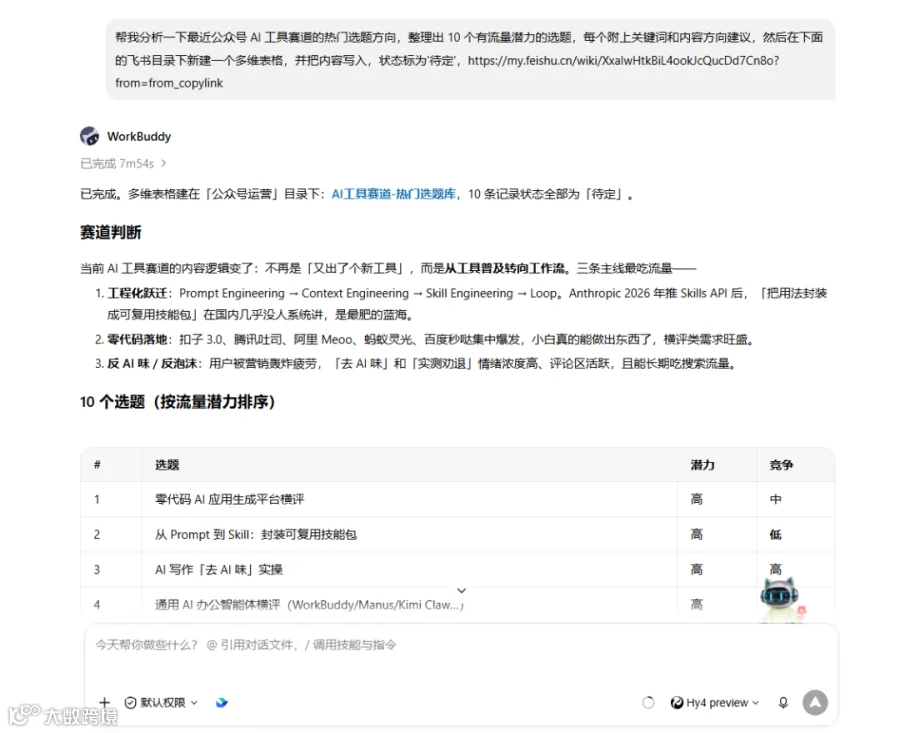The height and width of the screenshot is (733, 900).
Task: Expand the completed 7m54s details chevron
Action: tap(164, 164)
